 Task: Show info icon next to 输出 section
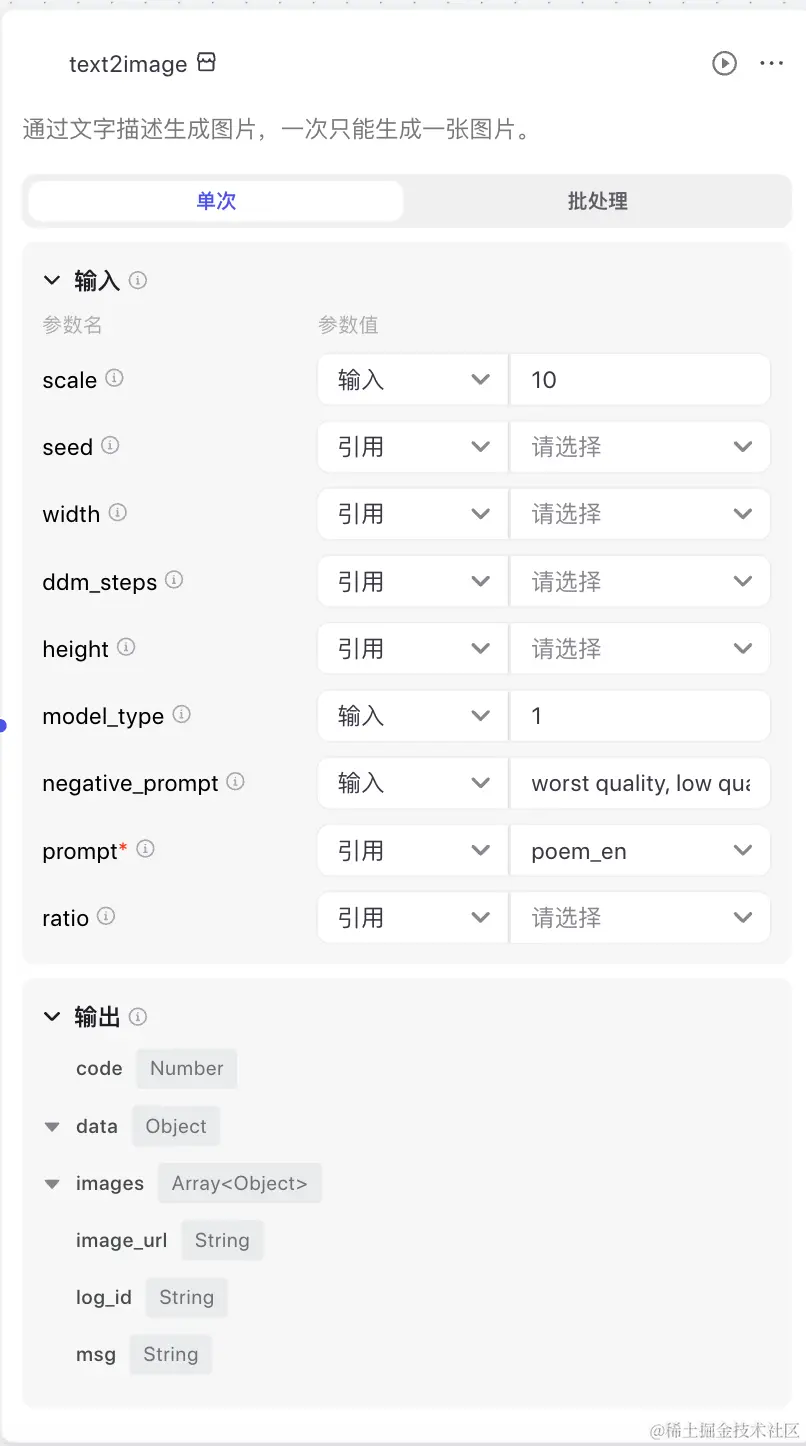[x=138, y=1016]
